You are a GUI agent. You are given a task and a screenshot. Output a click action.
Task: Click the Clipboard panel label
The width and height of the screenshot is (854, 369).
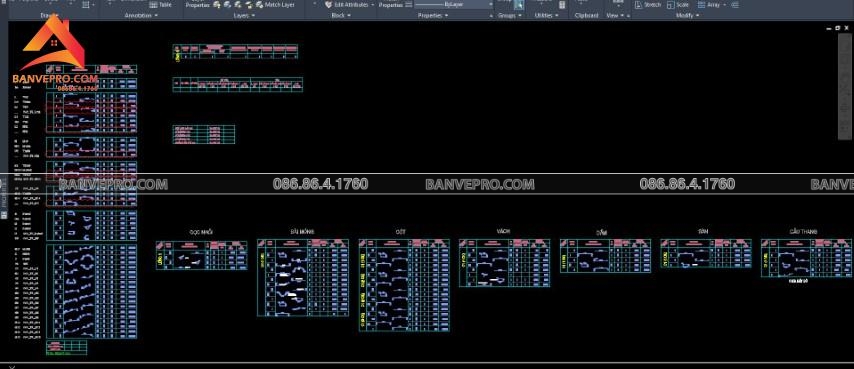pyautogui.click(x=587, y=16)
